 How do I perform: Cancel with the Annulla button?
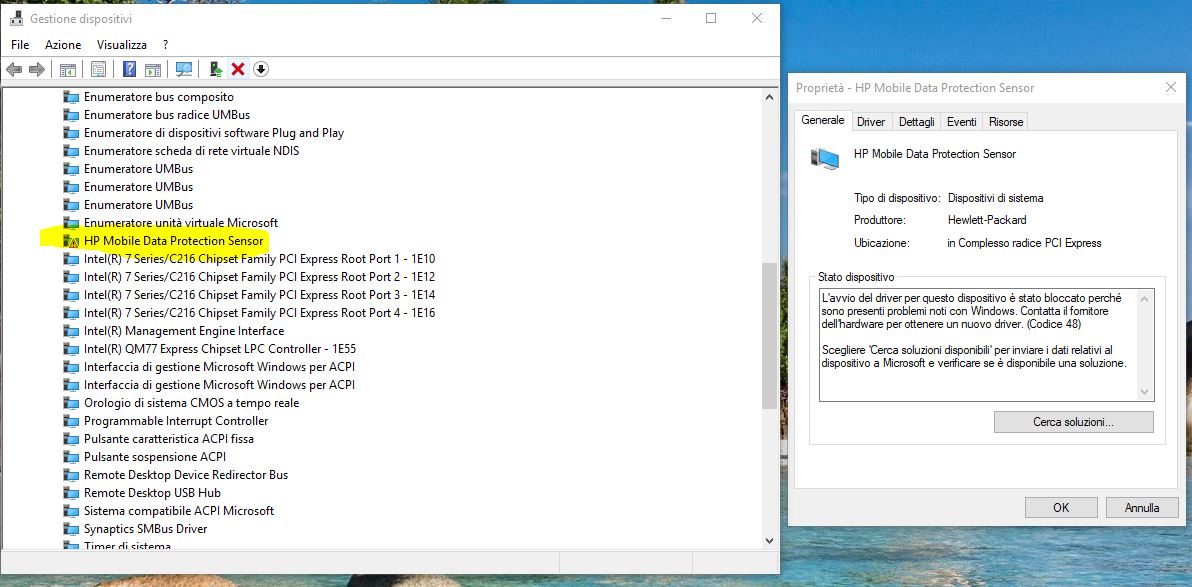[x=1142, y=507]
